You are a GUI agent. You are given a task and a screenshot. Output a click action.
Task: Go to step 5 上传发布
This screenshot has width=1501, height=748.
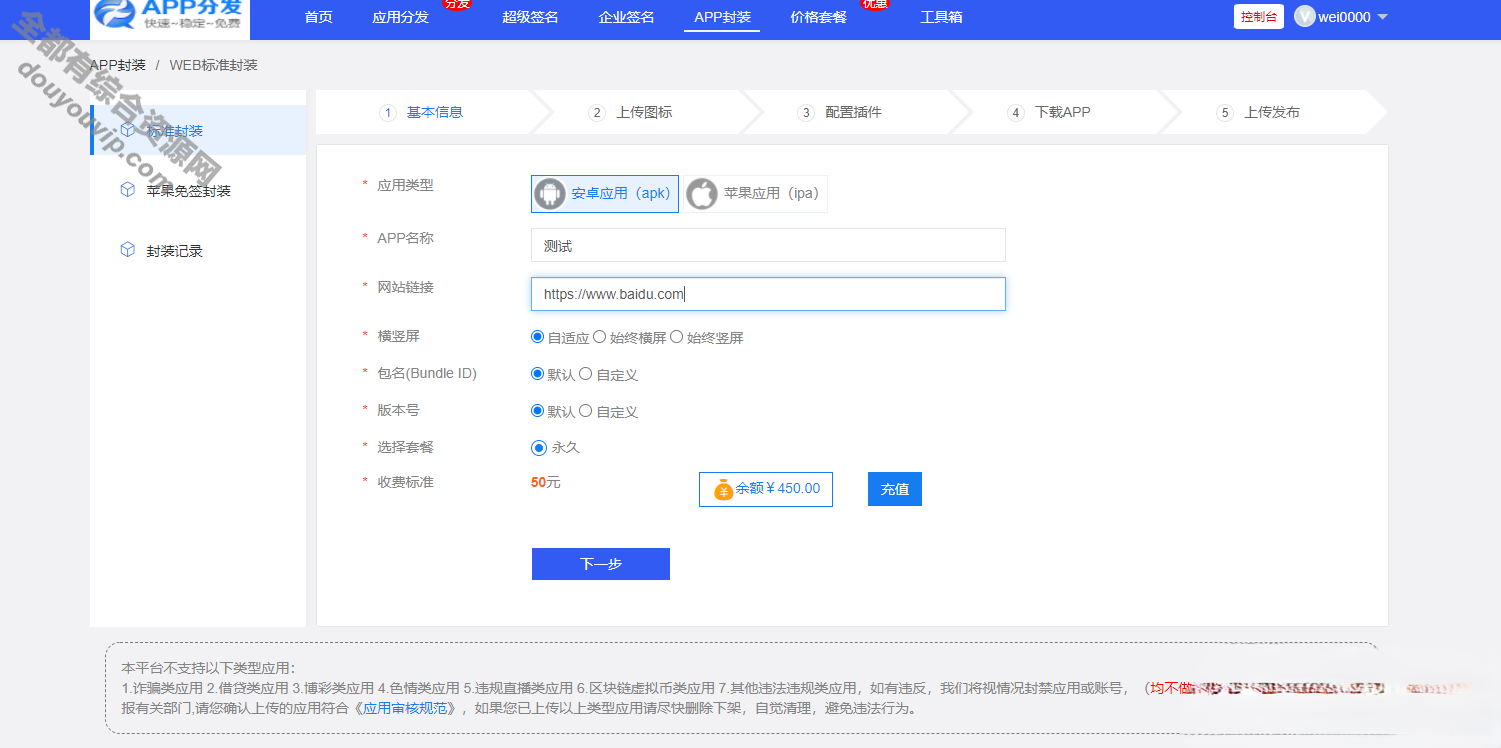pos(1258,112)
